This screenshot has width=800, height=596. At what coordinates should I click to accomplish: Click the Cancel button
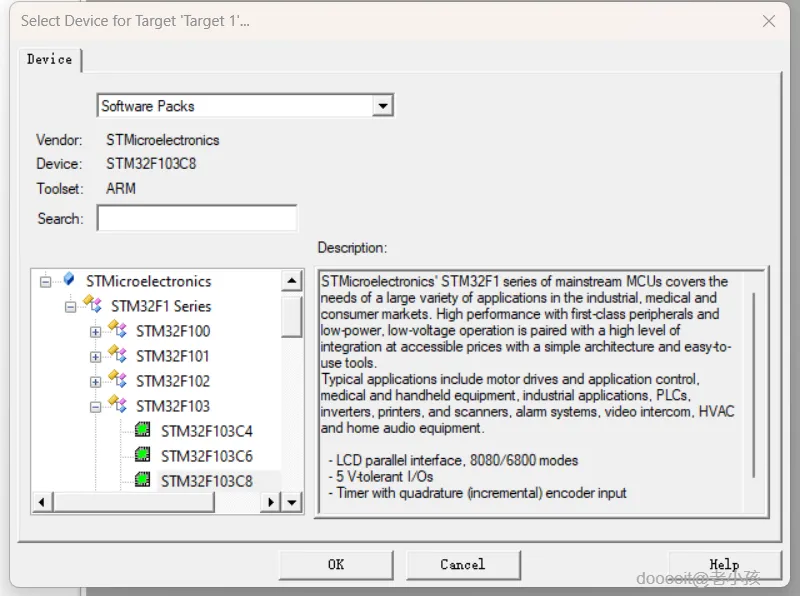pos(463,565)
